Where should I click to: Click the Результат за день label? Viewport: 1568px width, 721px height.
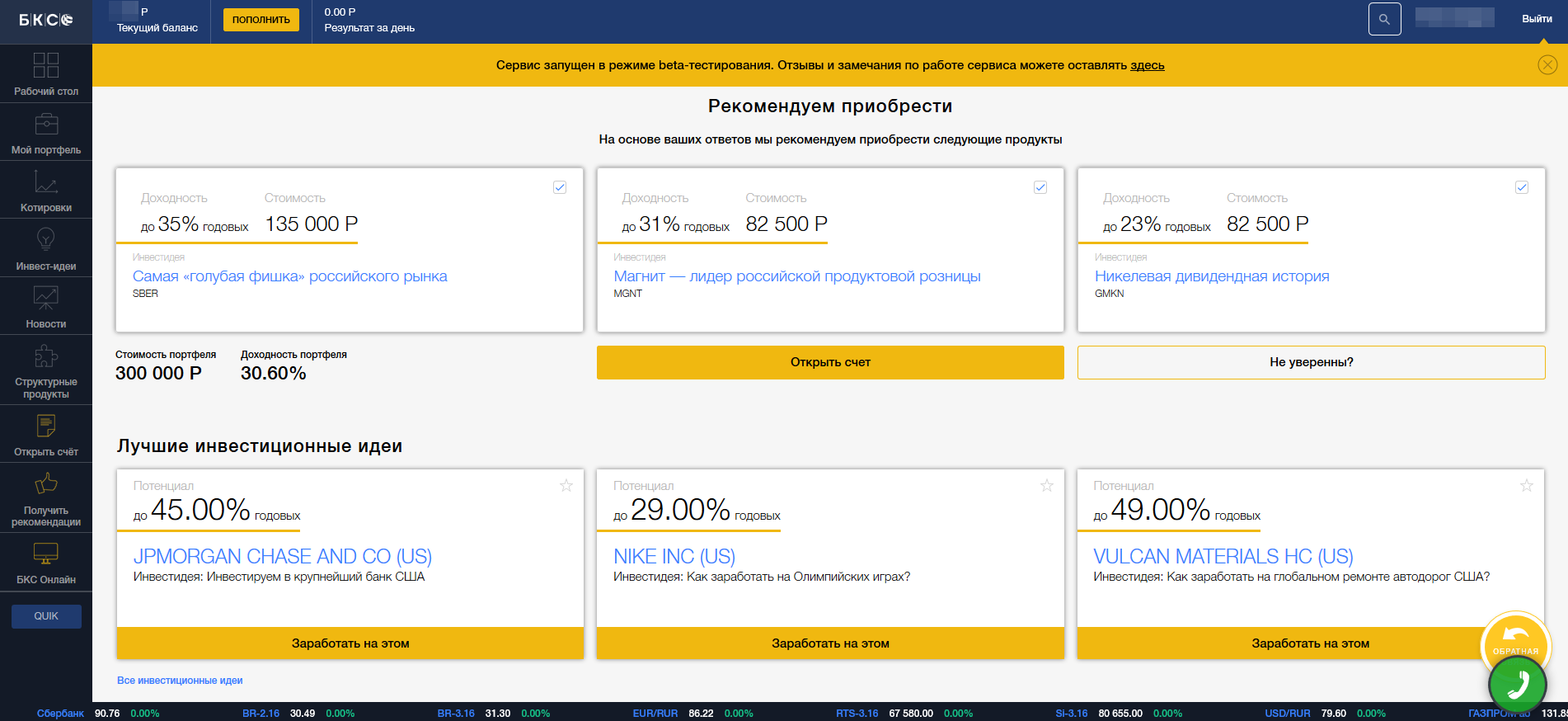coord(369,27)
